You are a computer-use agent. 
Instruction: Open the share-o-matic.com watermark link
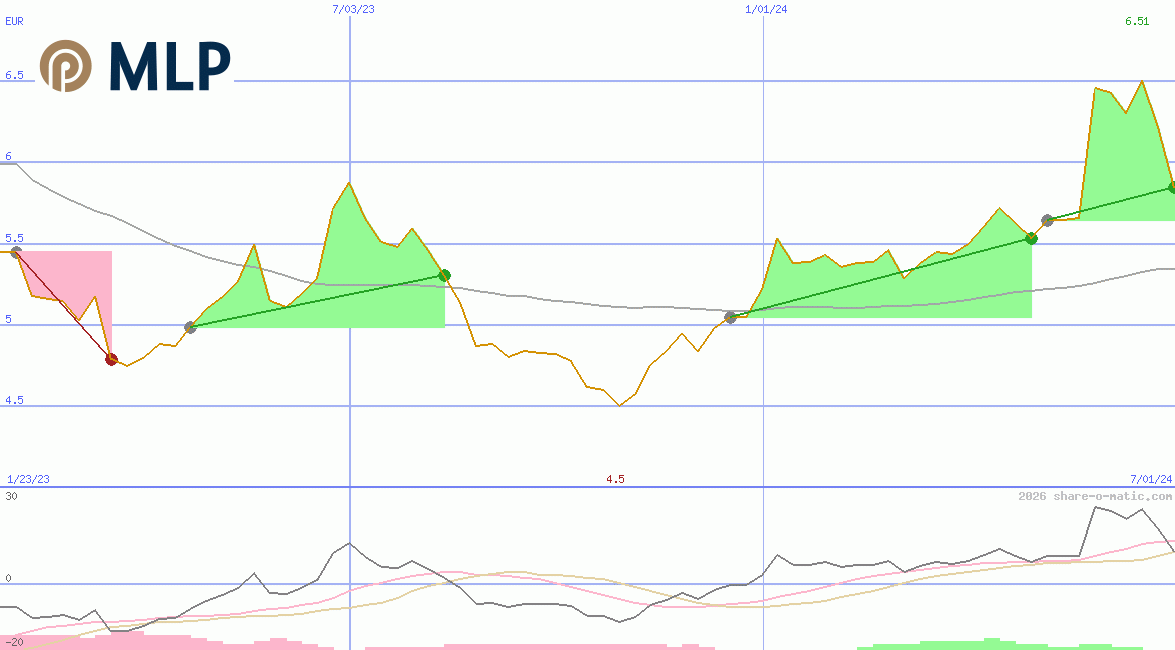(1095, 496)
